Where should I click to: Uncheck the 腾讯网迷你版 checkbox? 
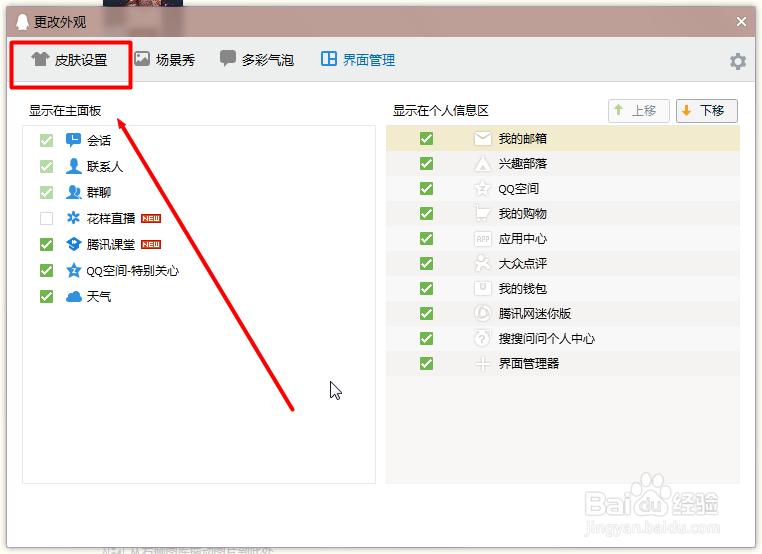[426, 313]
